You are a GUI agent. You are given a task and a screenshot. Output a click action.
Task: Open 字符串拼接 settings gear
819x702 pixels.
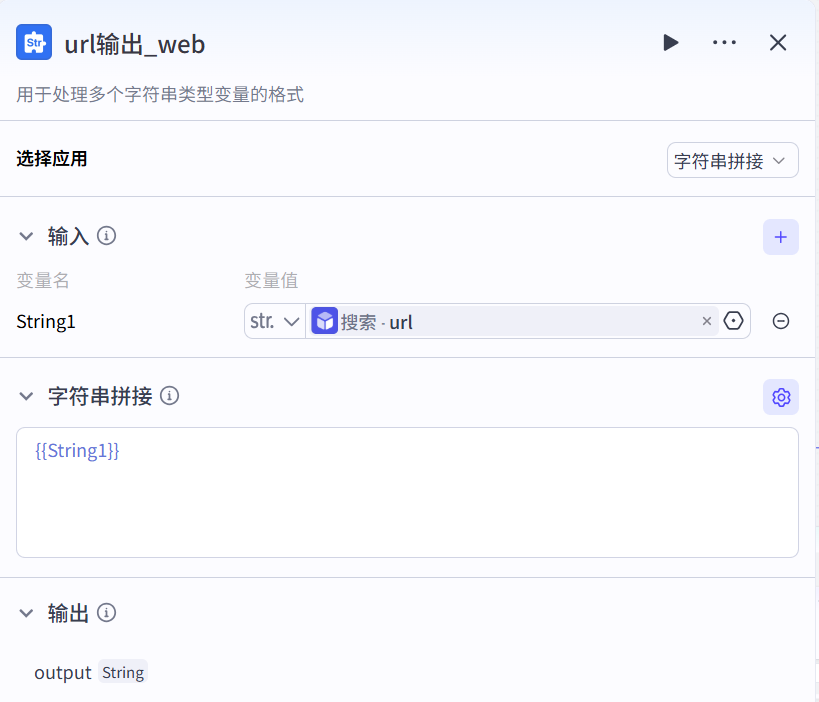click(781, 397)
